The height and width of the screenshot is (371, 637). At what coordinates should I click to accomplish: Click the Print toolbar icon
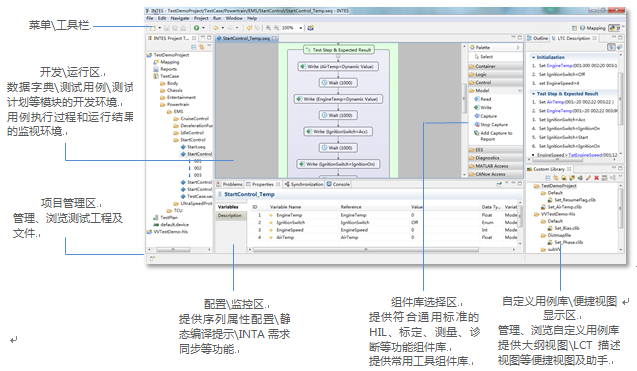(x=183, y=28)
